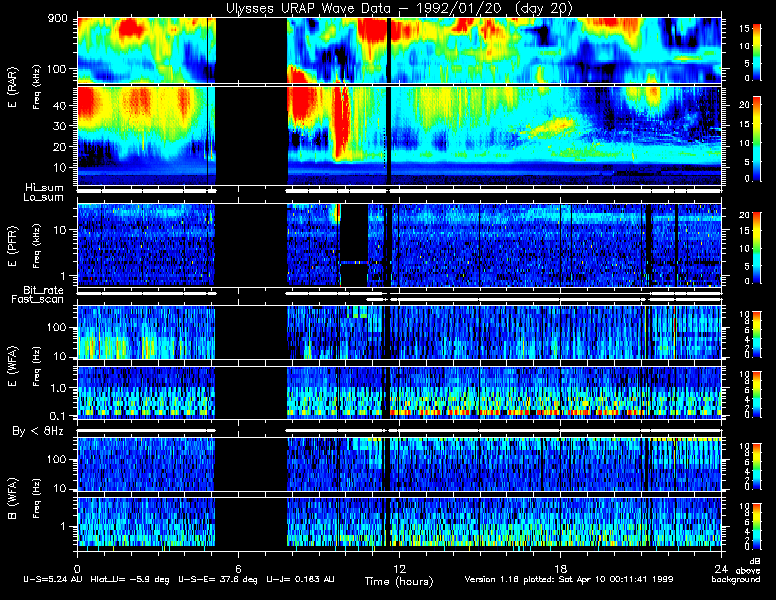Screen dimensions: 776x600
Task: Click the plot title 'Ulysses URAP Wave Data'
Action: coord(308,8)
